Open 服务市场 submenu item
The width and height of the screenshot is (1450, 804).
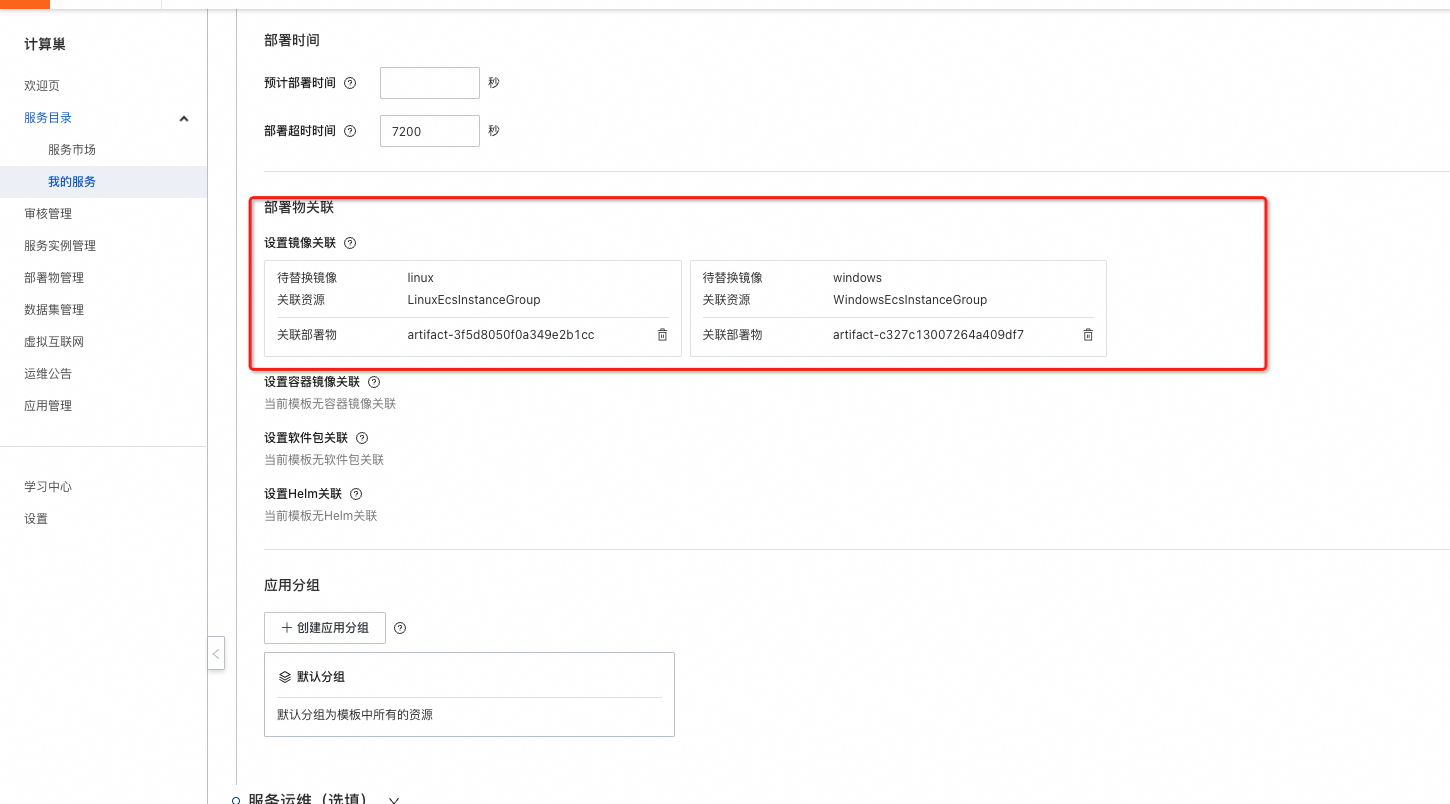[72, 150]
